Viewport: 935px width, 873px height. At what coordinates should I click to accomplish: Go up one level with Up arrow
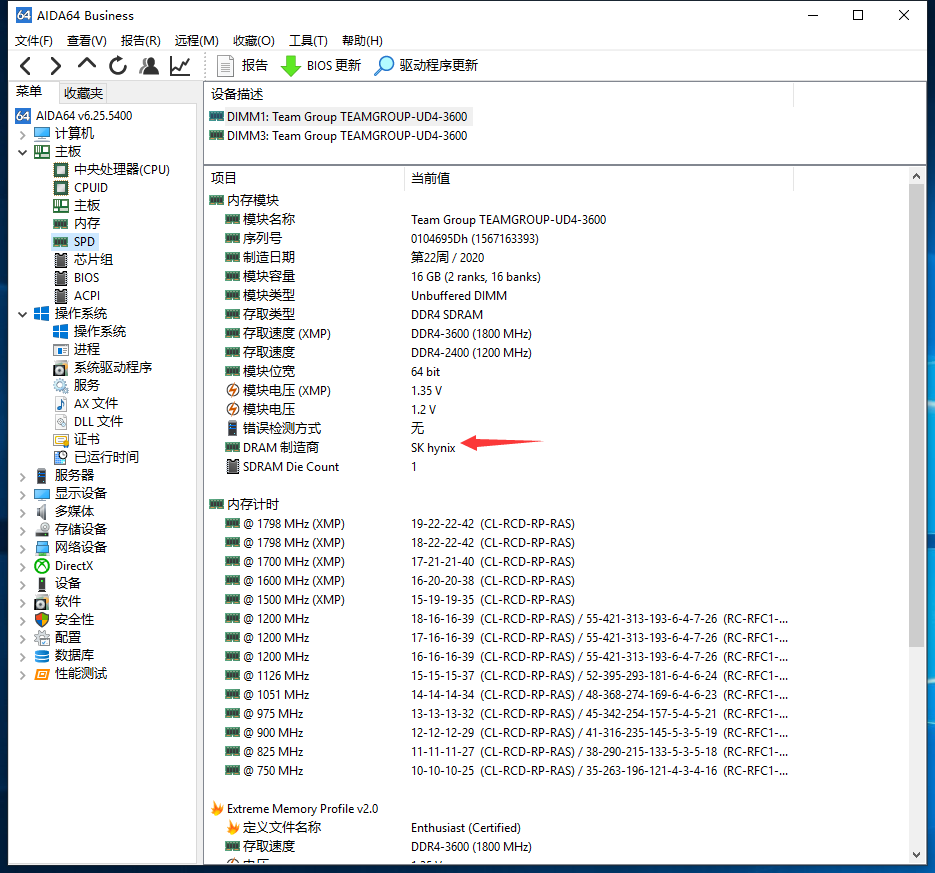87,66
